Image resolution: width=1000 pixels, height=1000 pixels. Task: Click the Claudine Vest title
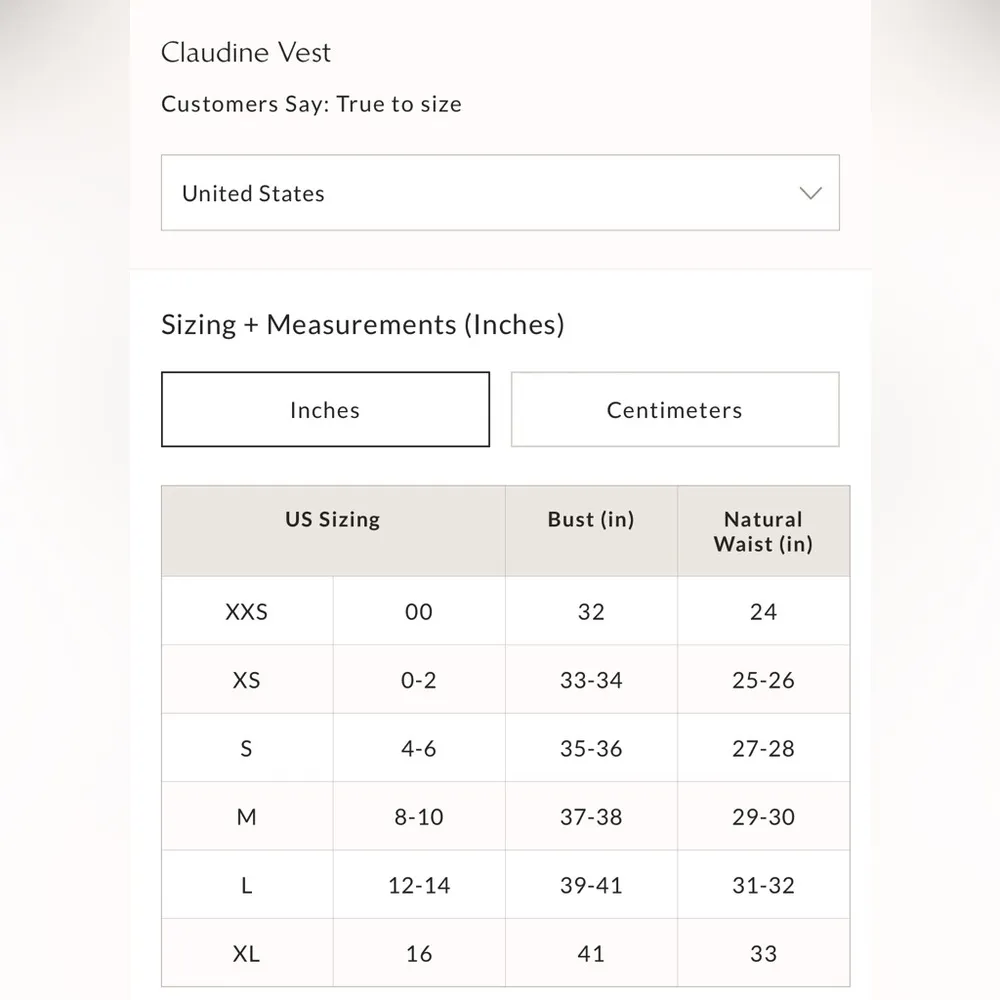246,53
